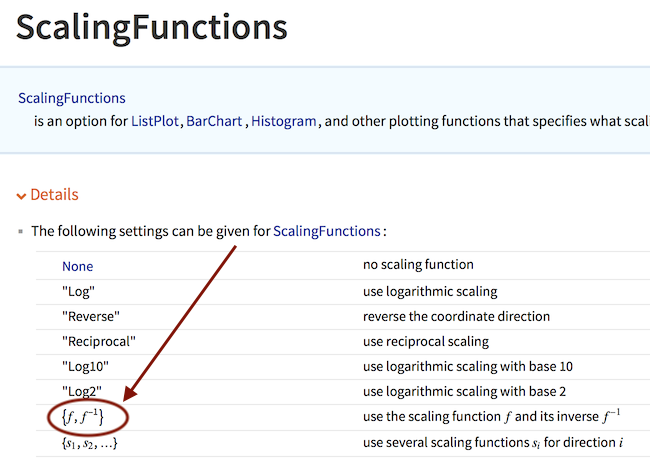Select the "Reciprocal" setting entry
The width and height of the screenshot is (650, 474).
coord(99,341)
